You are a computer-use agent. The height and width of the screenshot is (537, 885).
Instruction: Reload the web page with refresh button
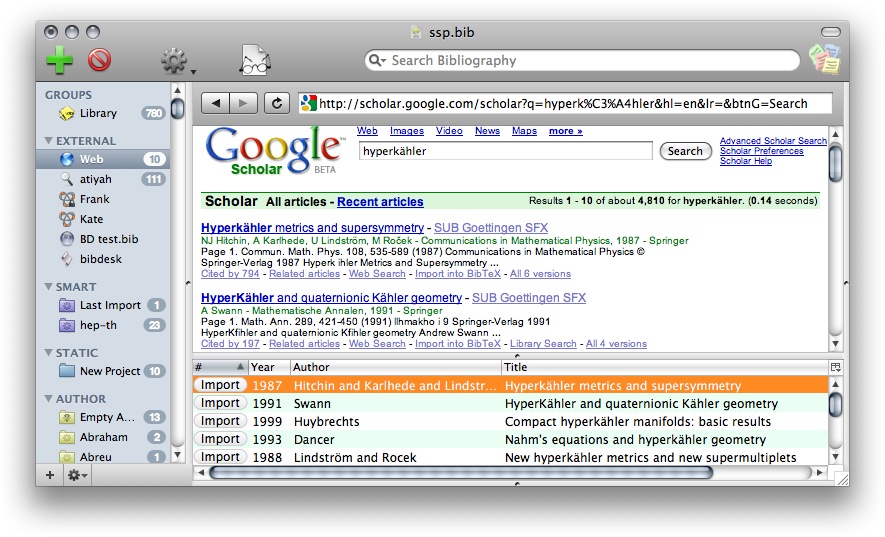(x=277, y=103)
